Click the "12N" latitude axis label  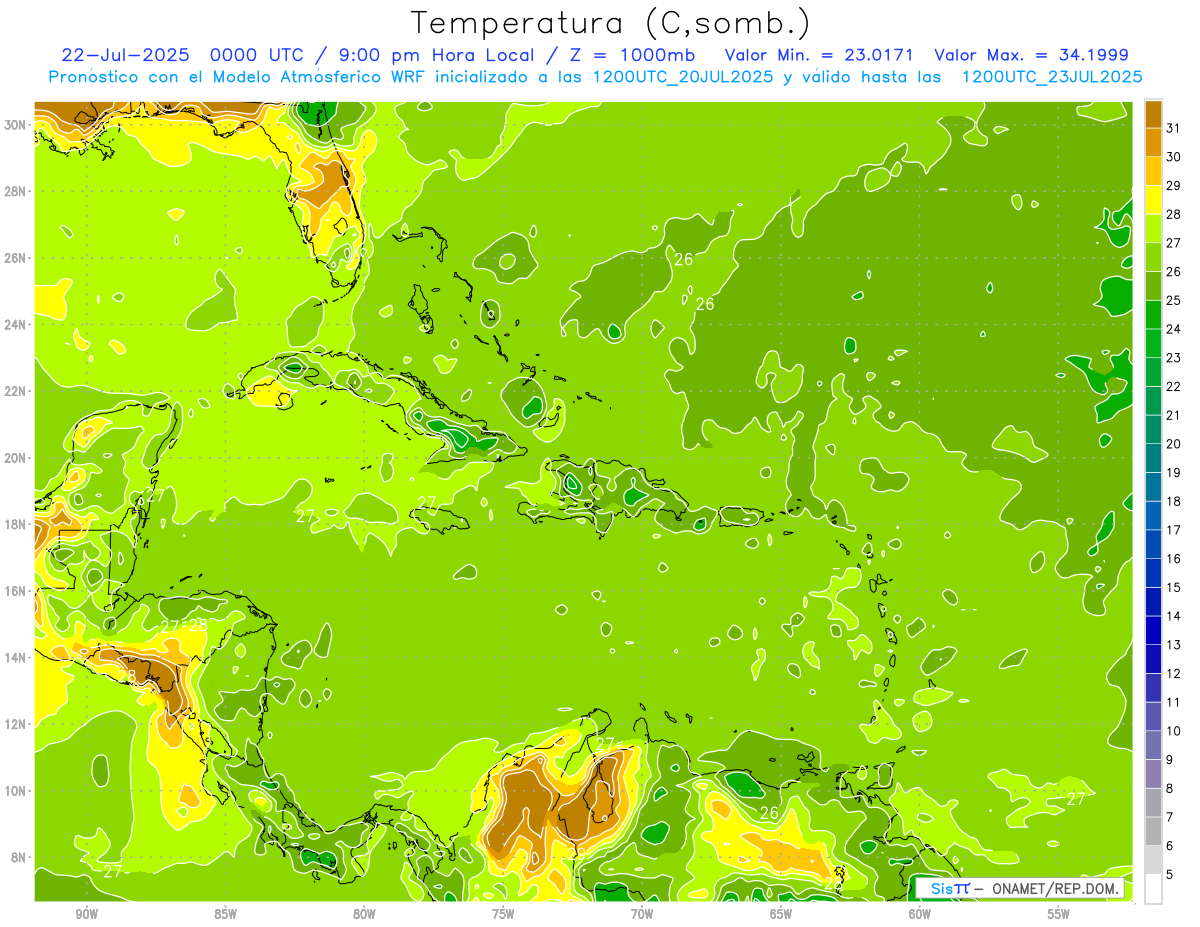[15, 724]
